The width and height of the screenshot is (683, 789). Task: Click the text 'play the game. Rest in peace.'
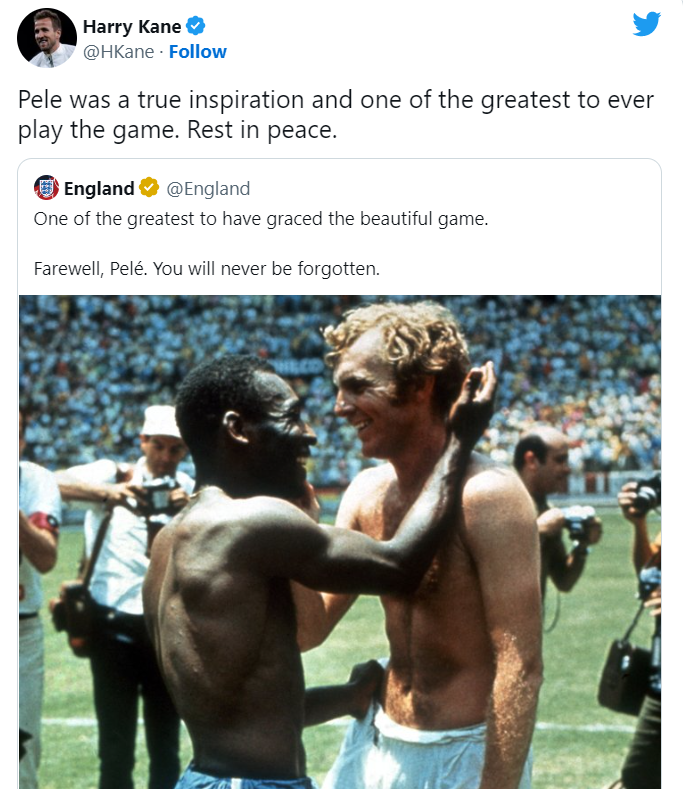[177, 130]
